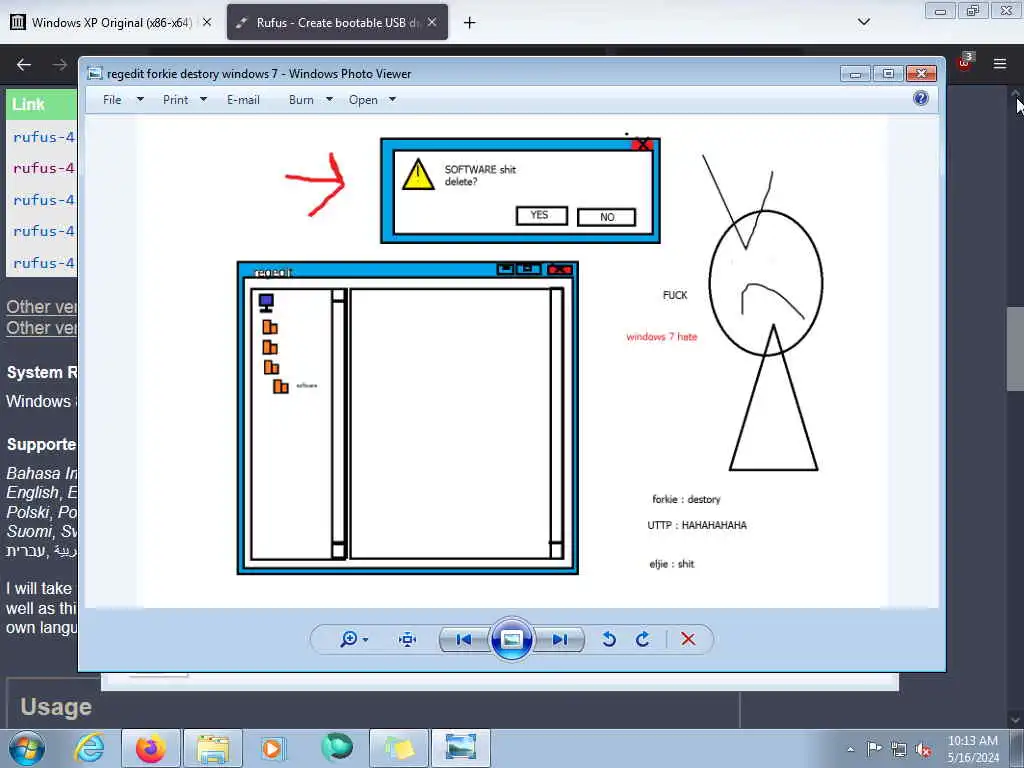Click the blue Help question mark icon
Image resolution: width=1024 pixels, height=768 pixels.
(921, 99)
